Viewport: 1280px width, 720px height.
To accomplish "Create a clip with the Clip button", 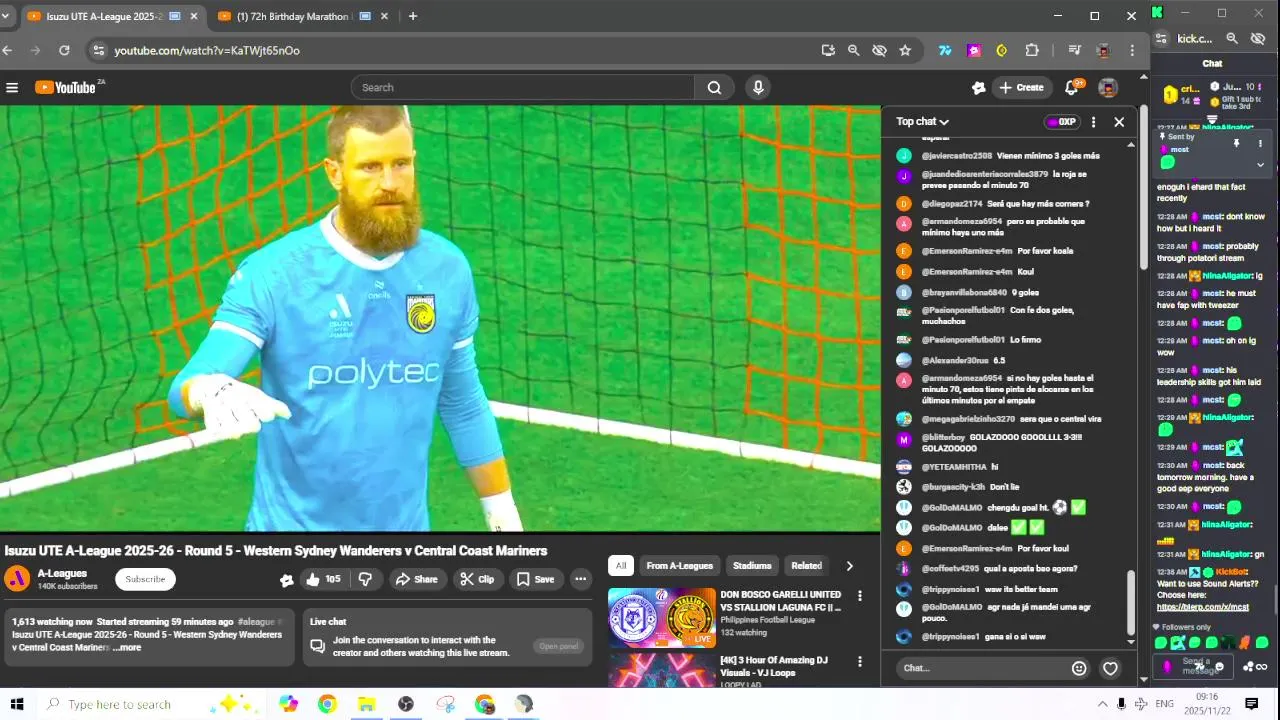I will (x=477, y=579).
